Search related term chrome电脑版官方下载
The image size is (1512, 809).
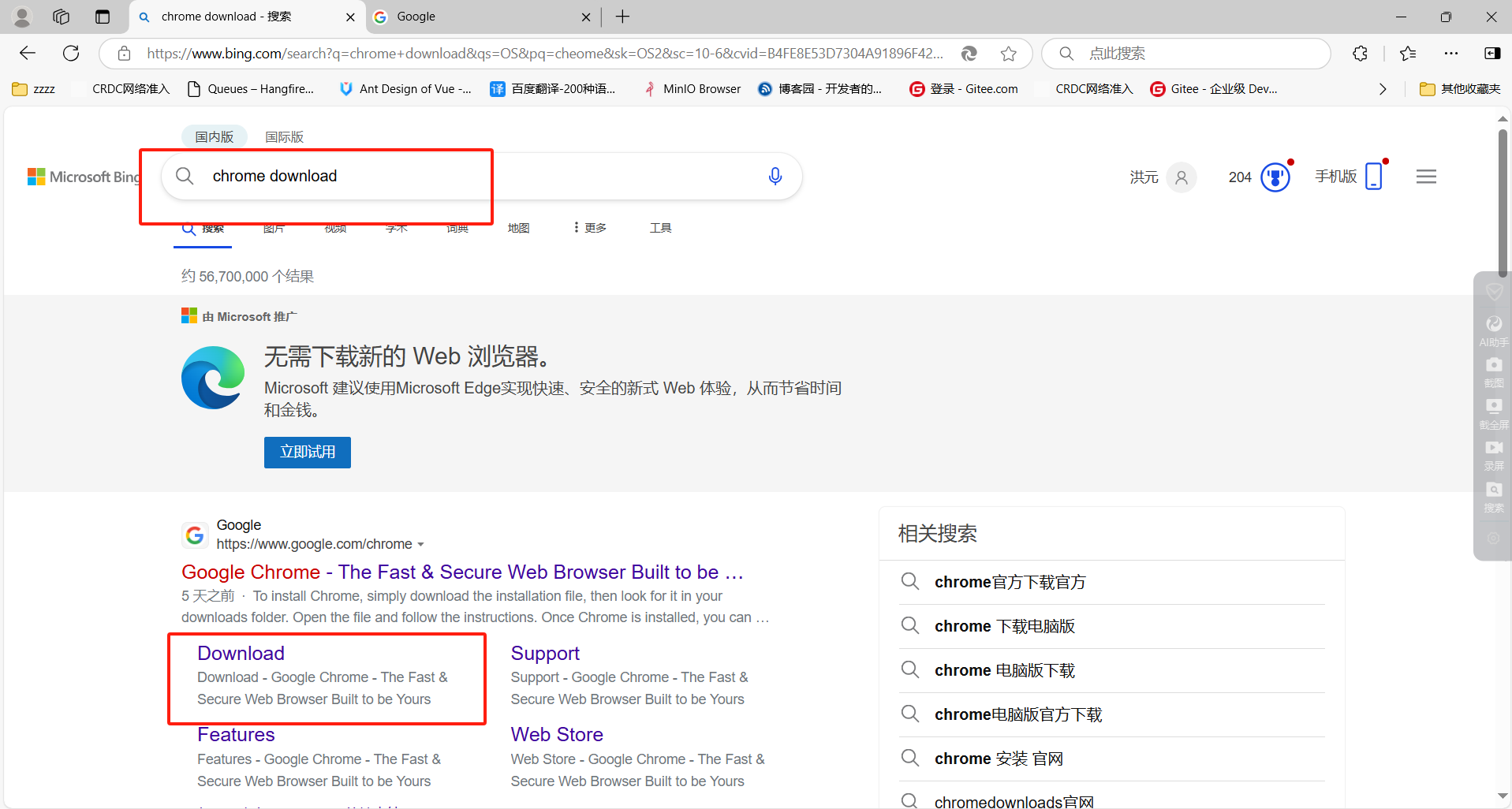pos(1018,714)
